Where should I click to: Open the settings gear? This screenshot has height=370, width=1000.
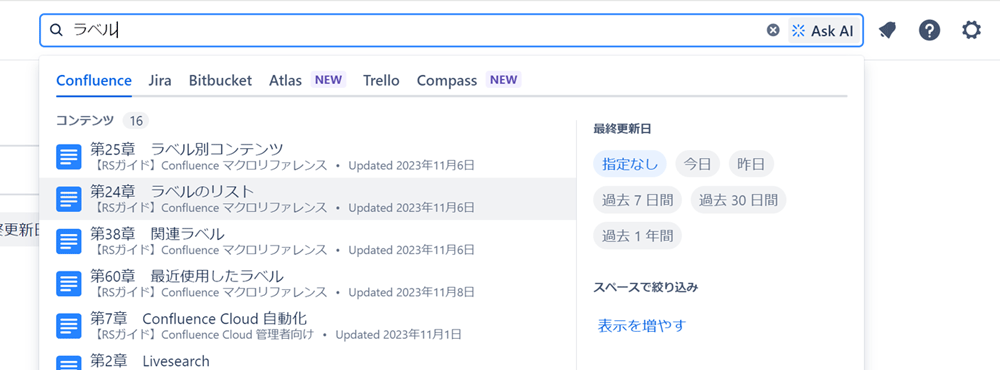coord(971,30)
